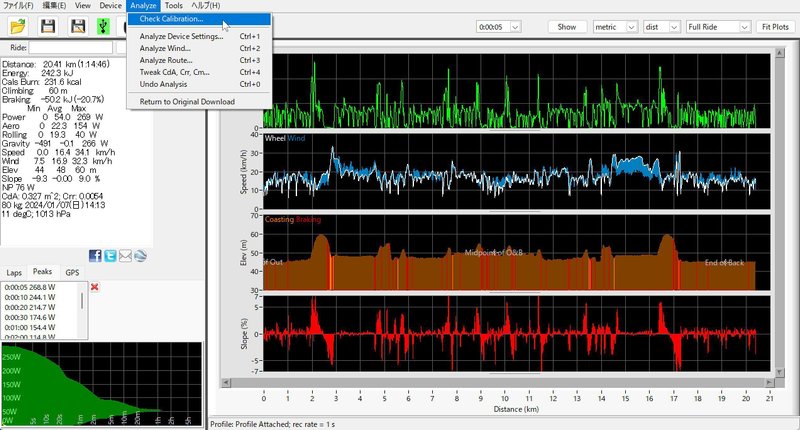The image size is (800, 430).
Task: Choose Analyze Route... menu entry
Action: pyautogui.click(x=199, y=60)
